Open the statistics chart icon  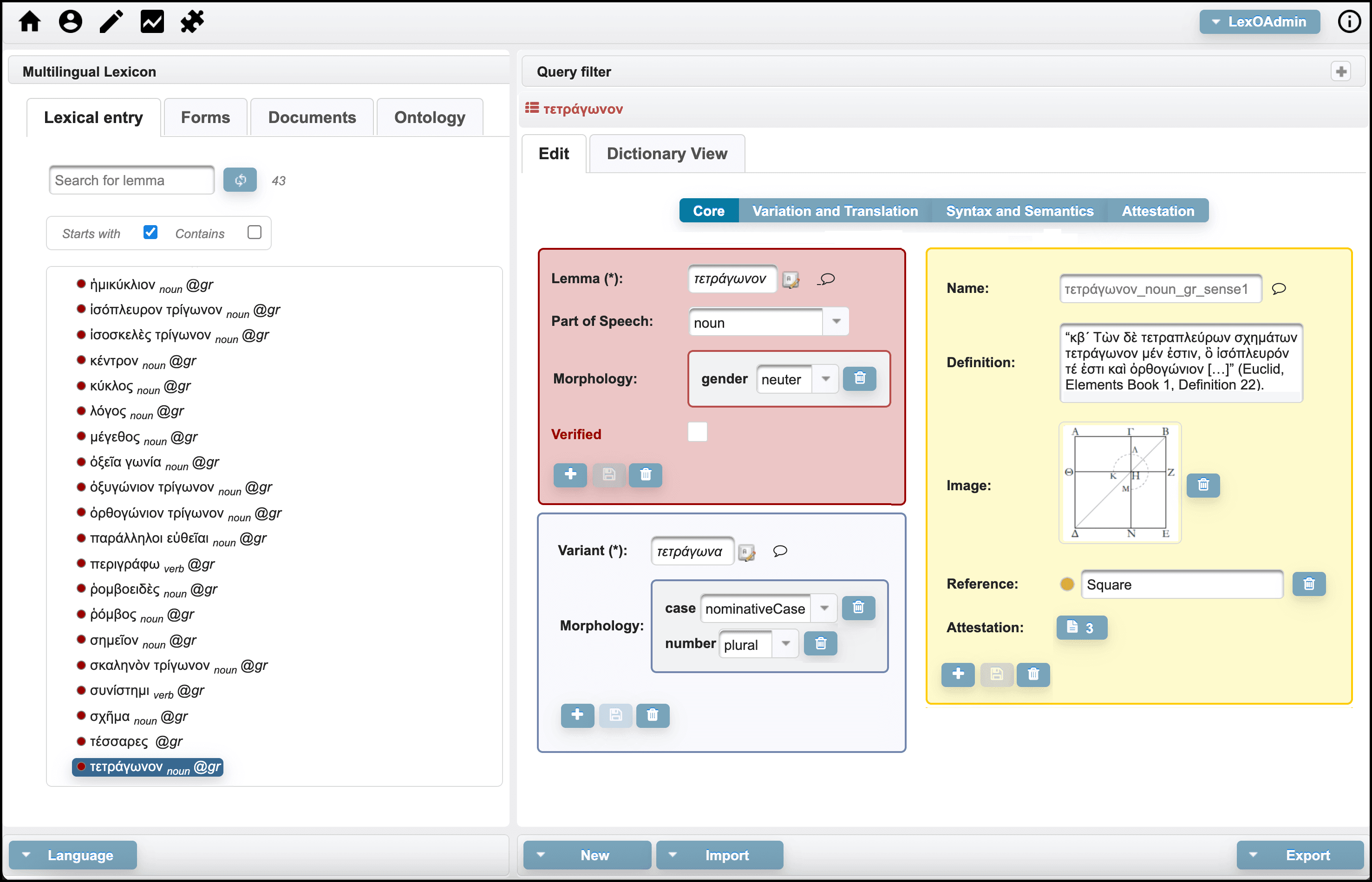[152, 22]
